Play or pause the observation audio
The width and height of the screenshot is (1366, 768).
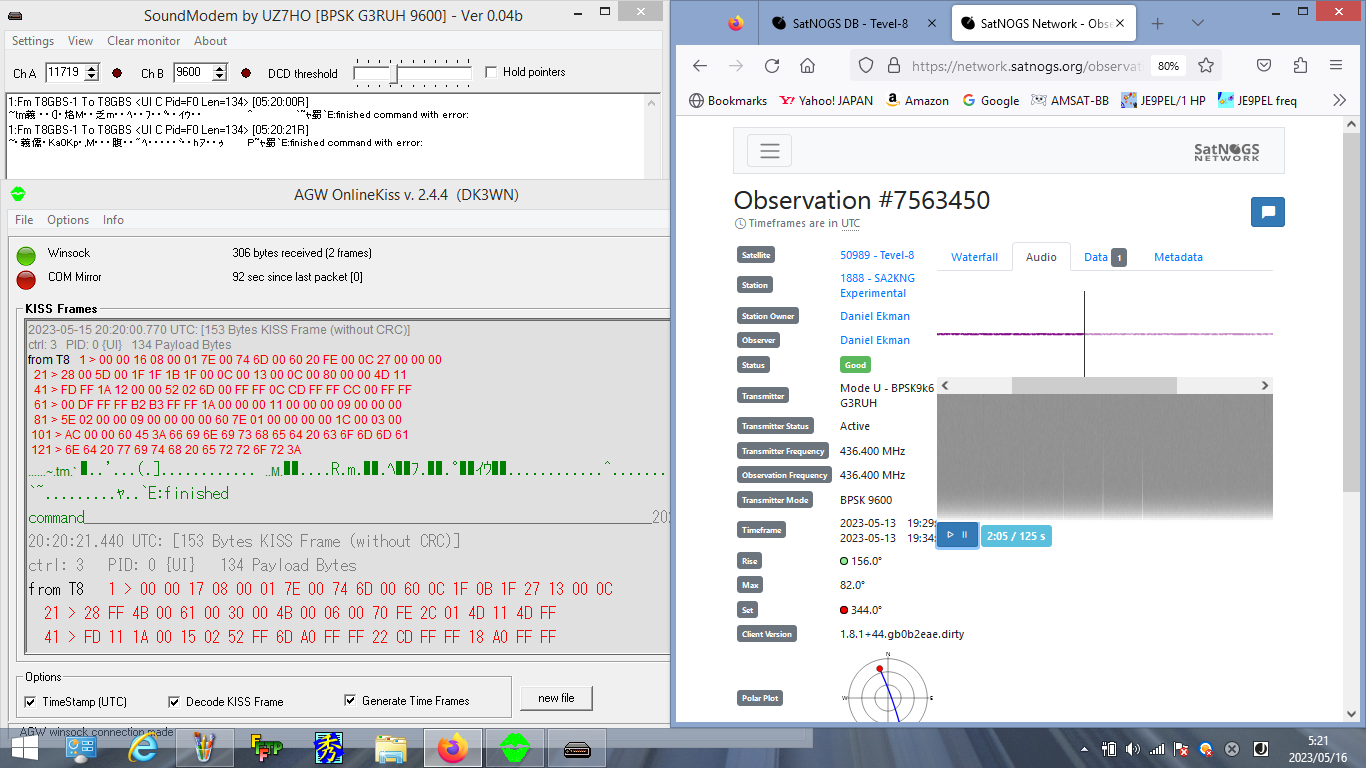(957, 535)
